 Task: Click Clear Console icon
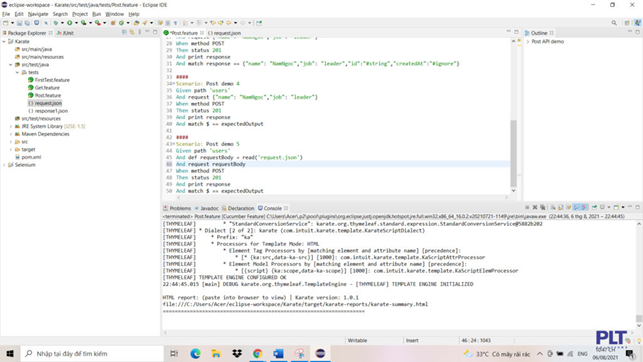click(553, 207)
